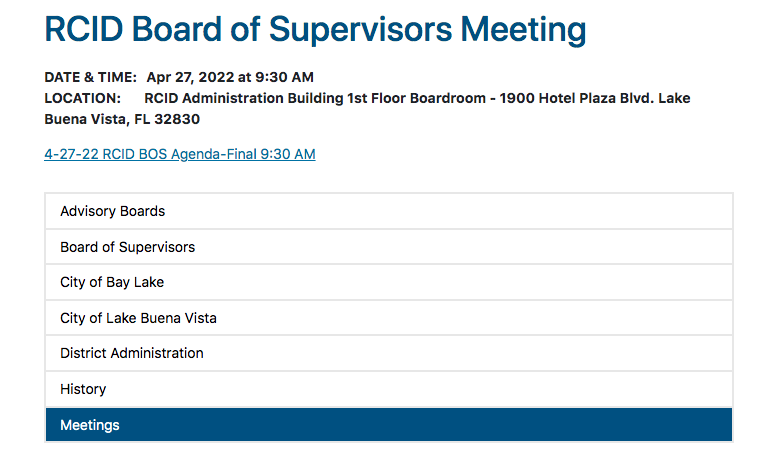
Task: Click the "Apr 27, 2022" date text
Action: (x=190, y=77)
